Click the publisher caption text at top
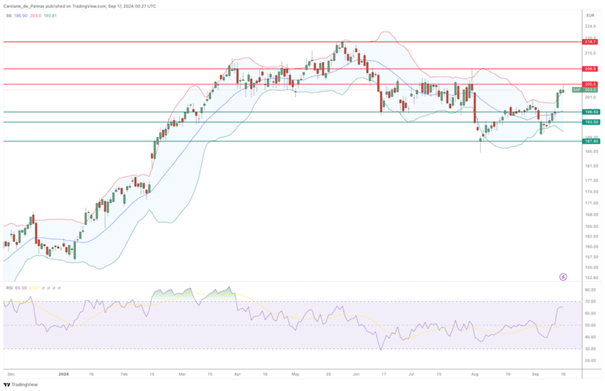The height and width of the screenshot is (391, 605). tap(80, 6)
